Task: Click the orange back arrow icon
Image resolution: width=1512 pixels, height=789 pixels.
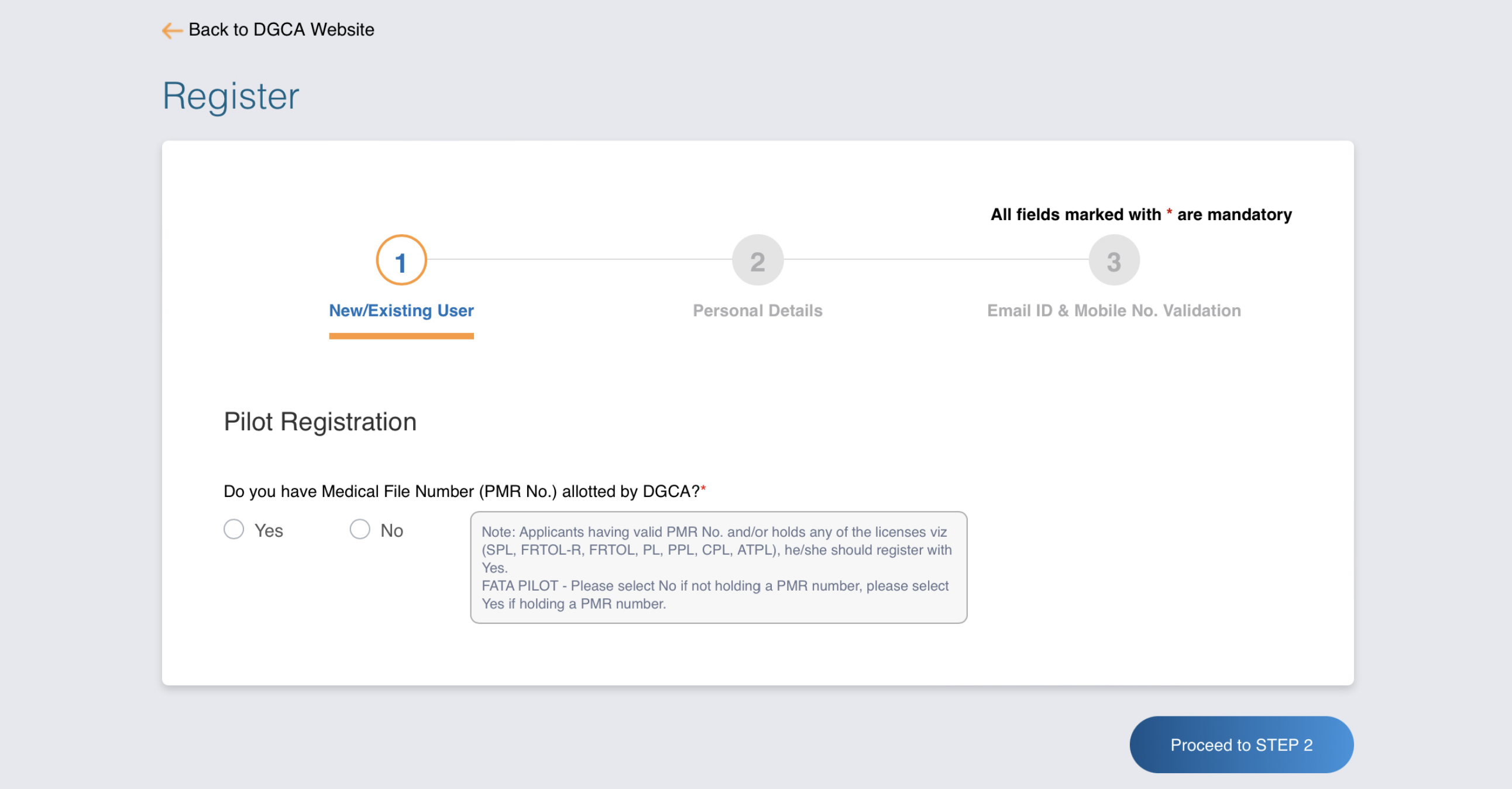Action: coord(170,30)
